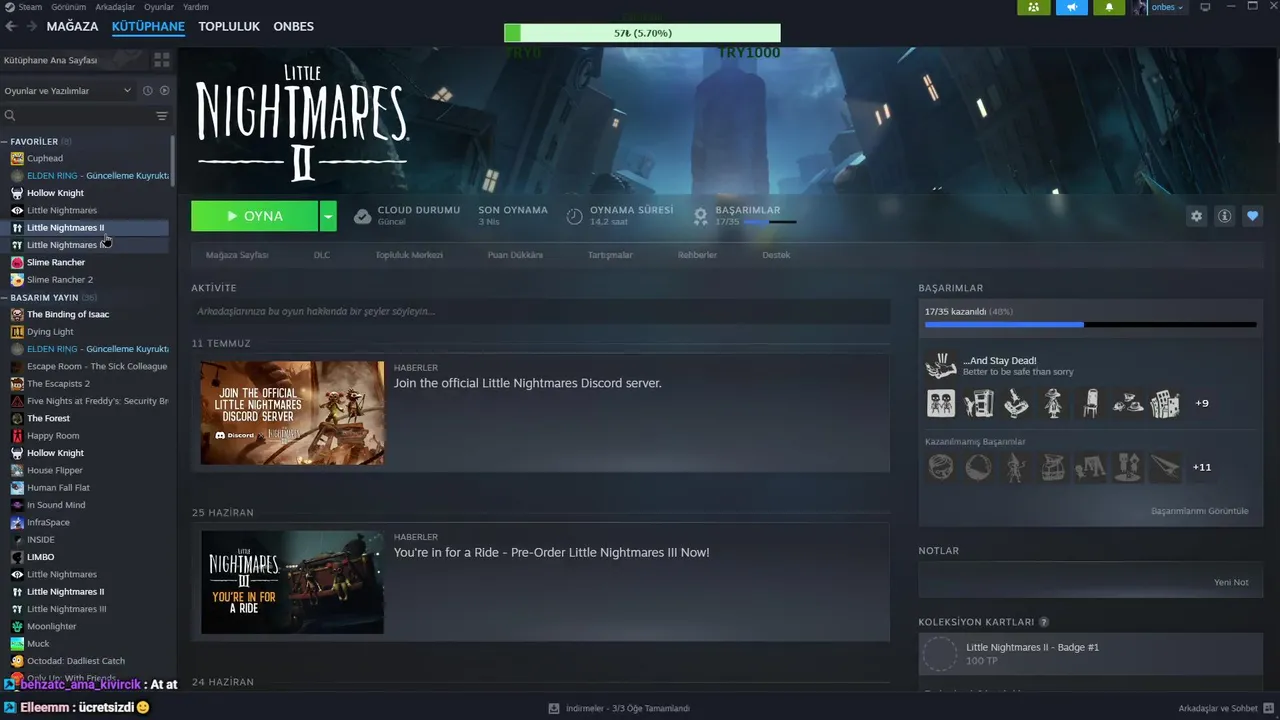Click the downloads icon in the status bar

click(554, 708)
